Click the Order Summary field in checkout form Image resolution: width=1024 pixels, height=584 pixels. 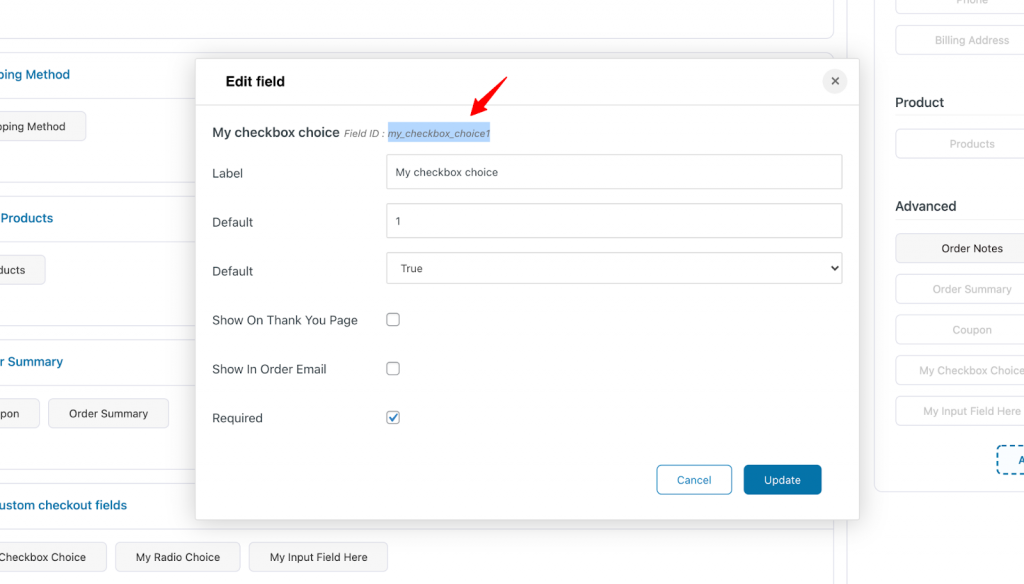(108, 414)
